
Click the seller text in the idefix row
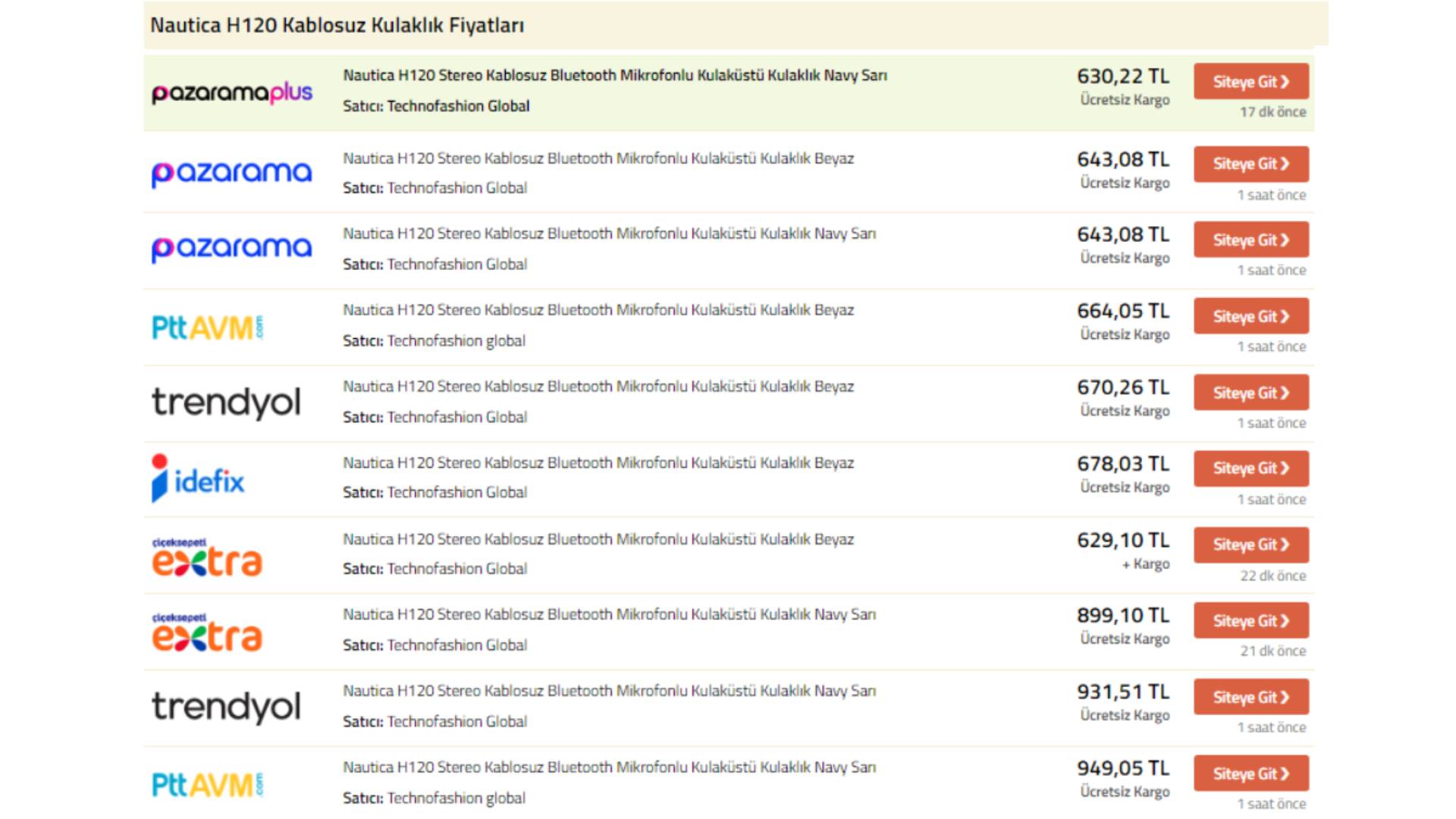tap(435, 493)
